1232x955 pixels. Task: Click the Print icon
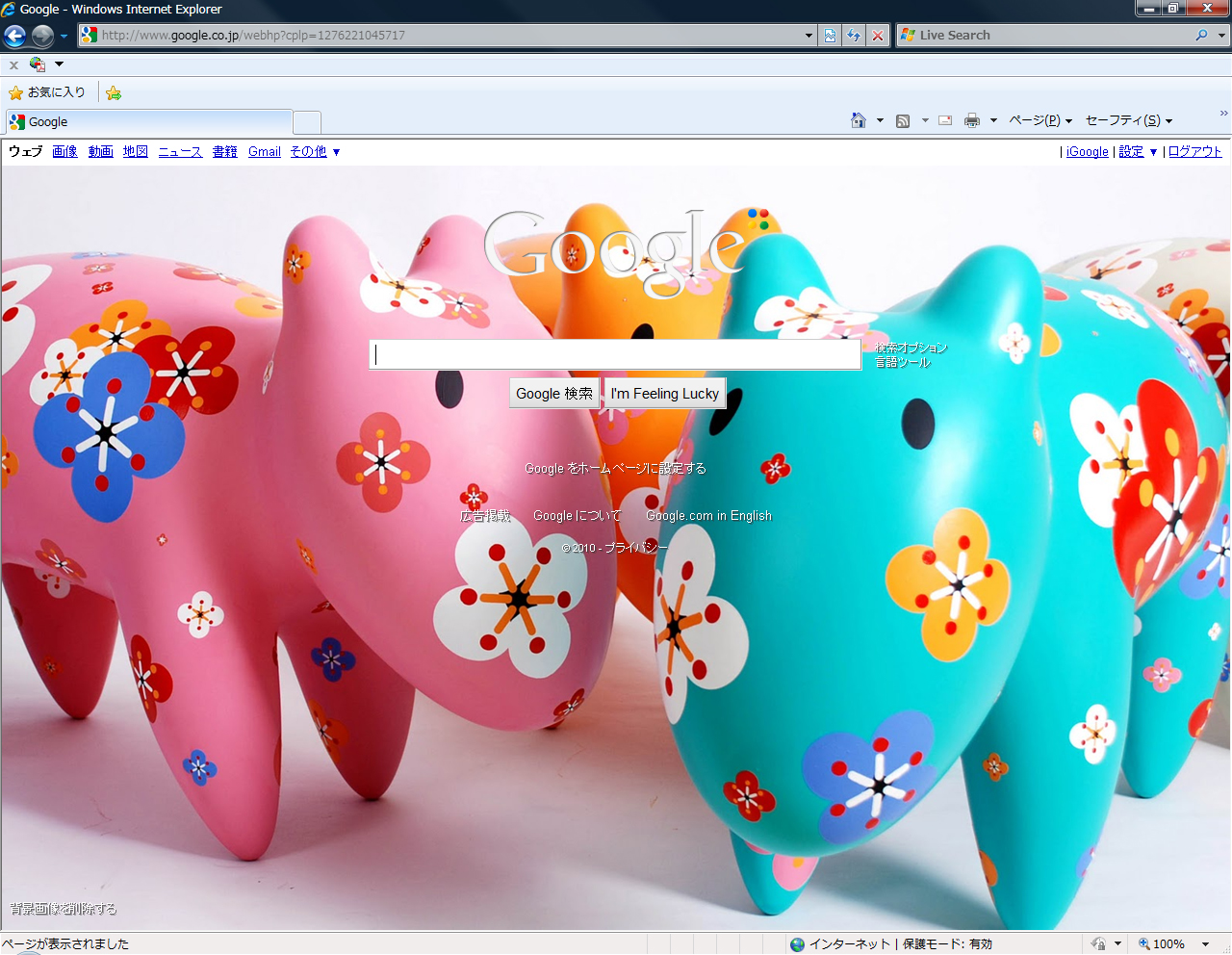972,120
